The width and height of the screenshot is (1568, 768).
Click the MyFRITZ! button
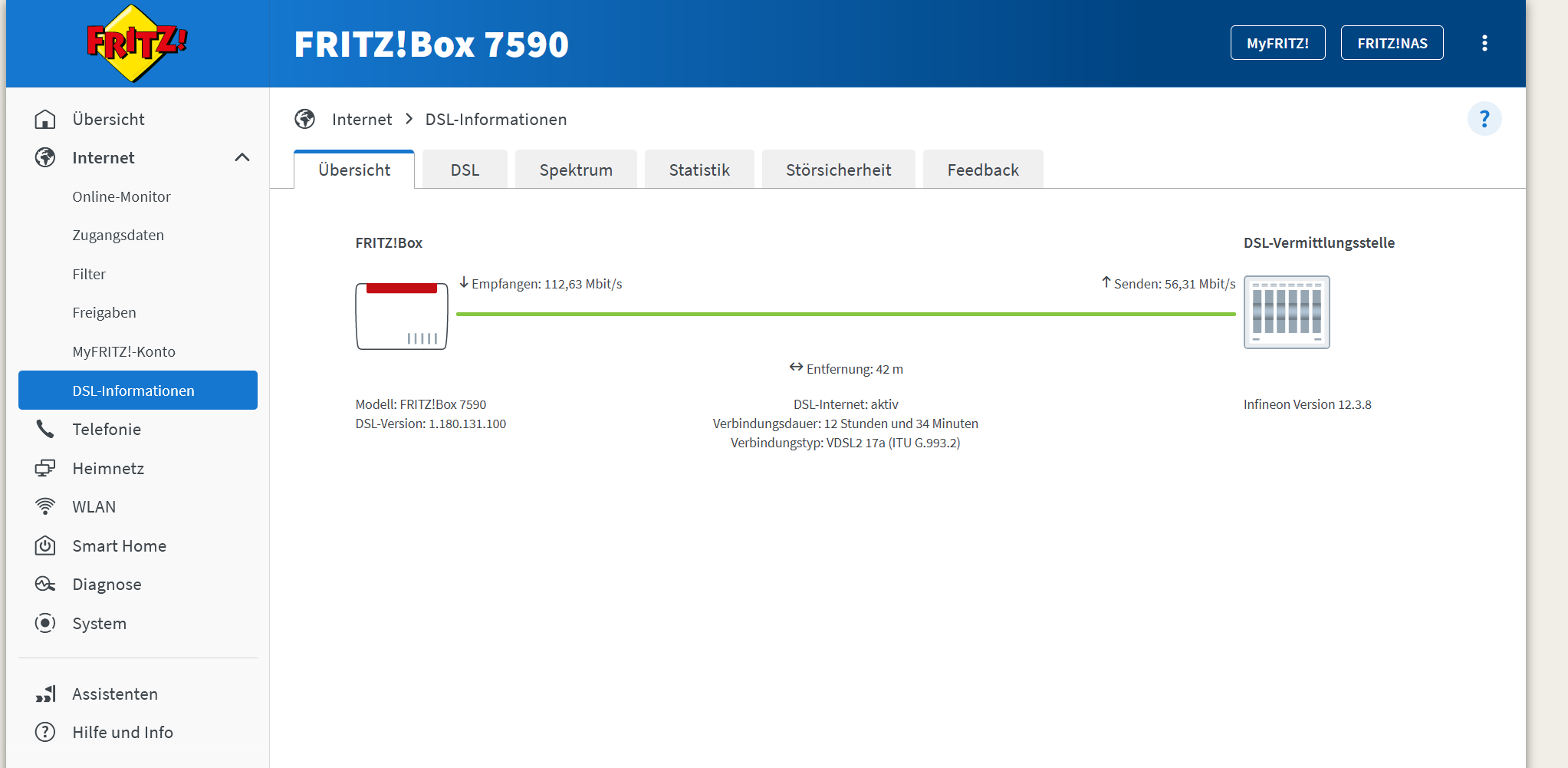1277,43
